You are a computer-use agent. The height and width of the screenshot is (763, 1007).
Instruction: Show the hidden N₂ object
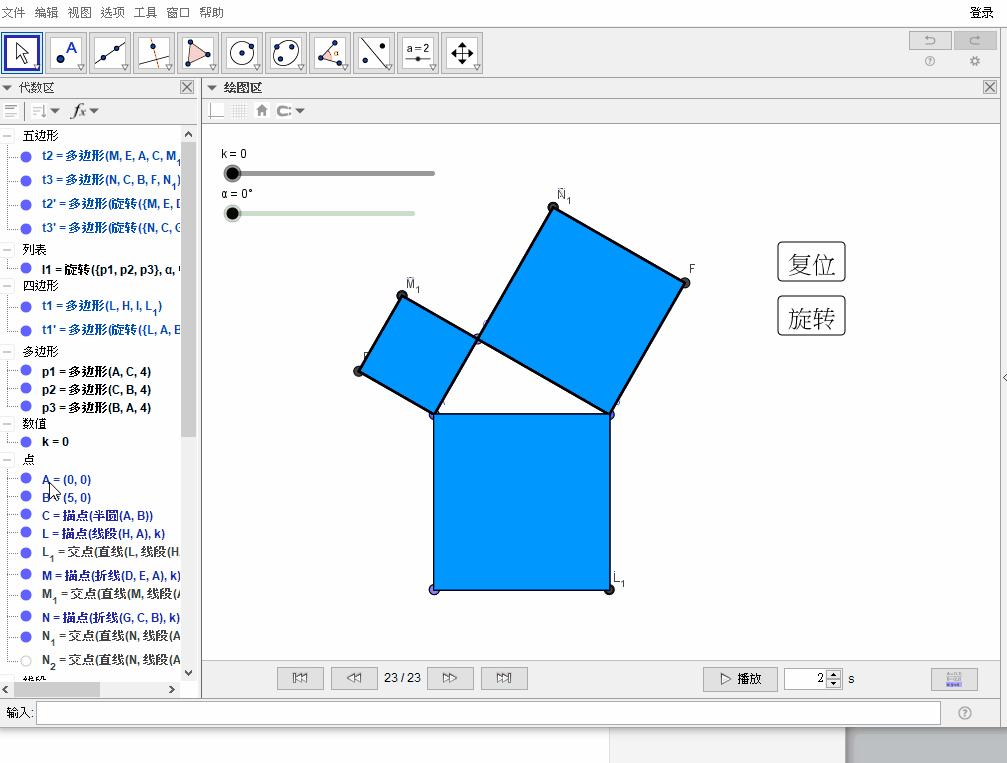(x=26, y=660)
